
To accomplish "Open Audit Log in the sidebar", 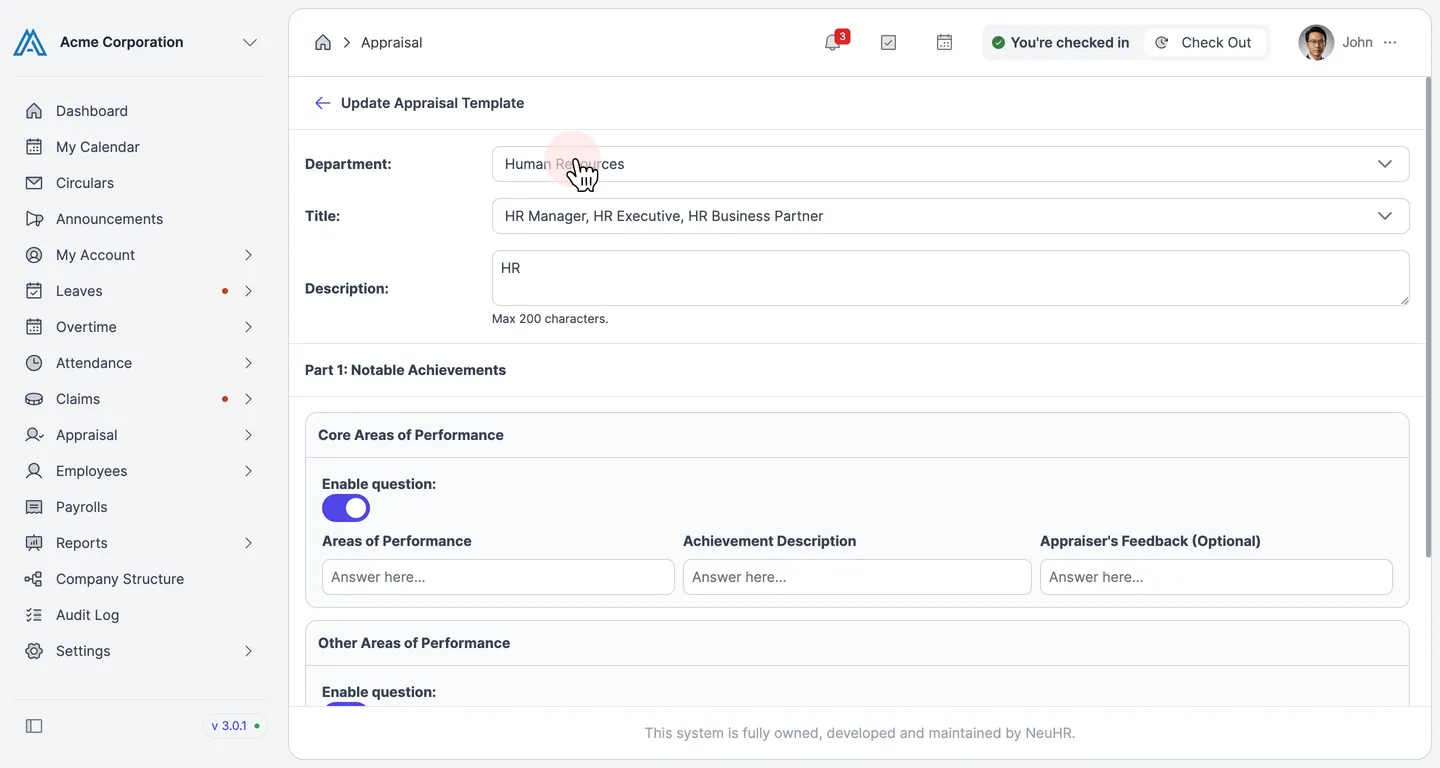I will tap(88, 615).
